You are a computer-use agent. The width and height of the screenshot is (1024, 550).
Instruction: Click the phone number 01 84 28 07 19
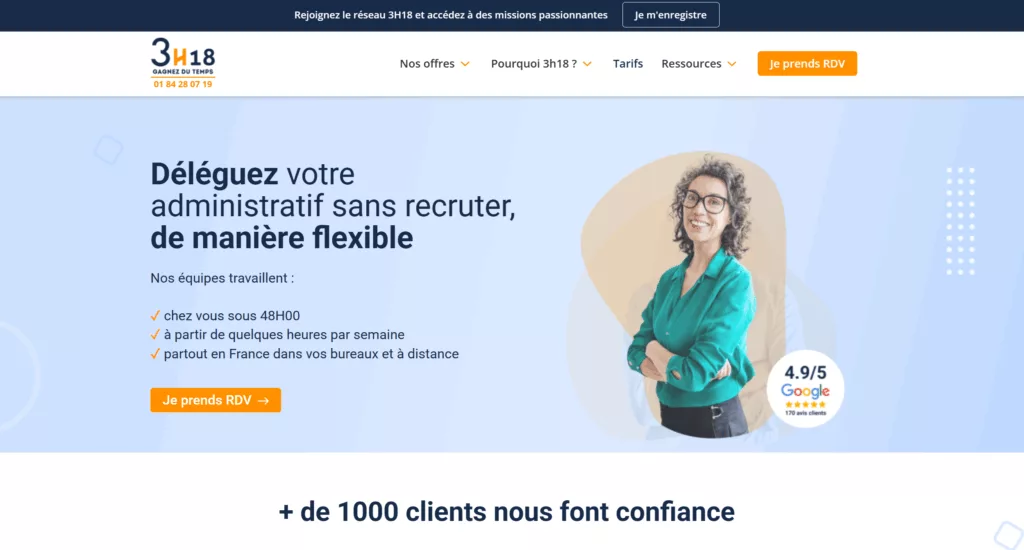(183, 84)
